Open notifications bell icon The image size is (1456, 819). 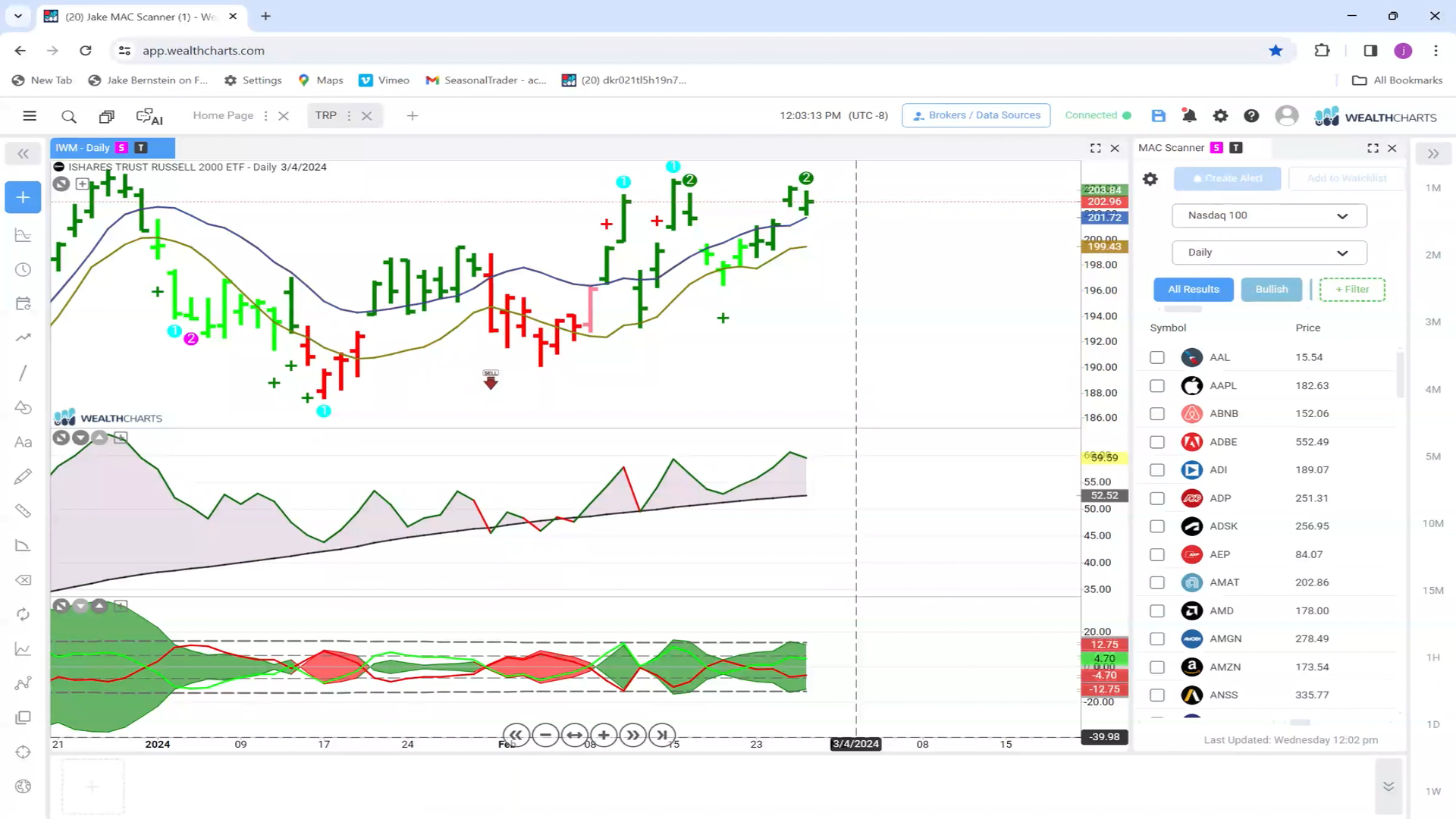(x=1189, y=115)
